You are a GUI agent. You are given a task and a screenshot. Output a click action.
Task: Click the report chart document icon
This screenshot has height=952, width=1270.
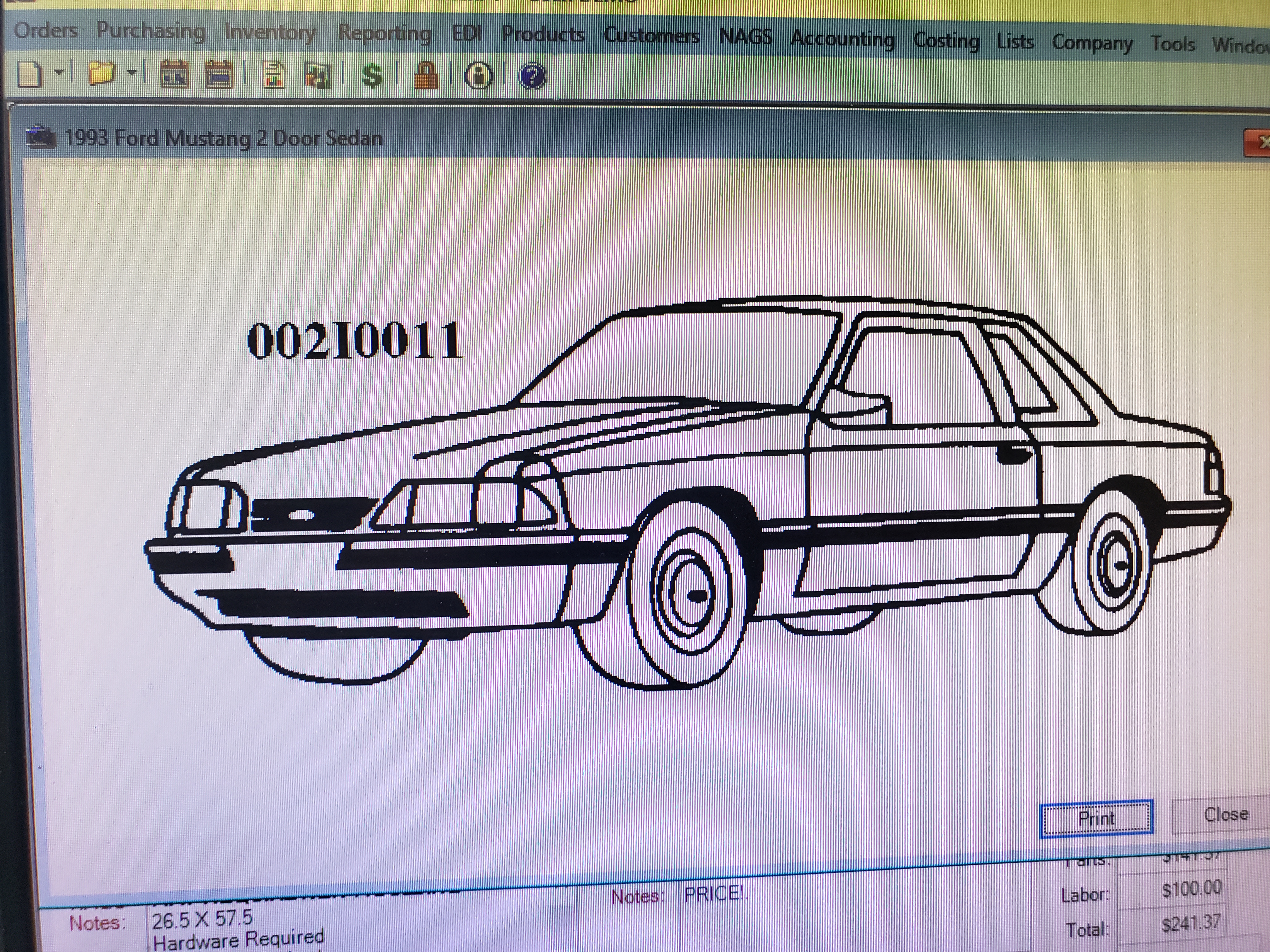pyautogui.click(x=274, y=75)
